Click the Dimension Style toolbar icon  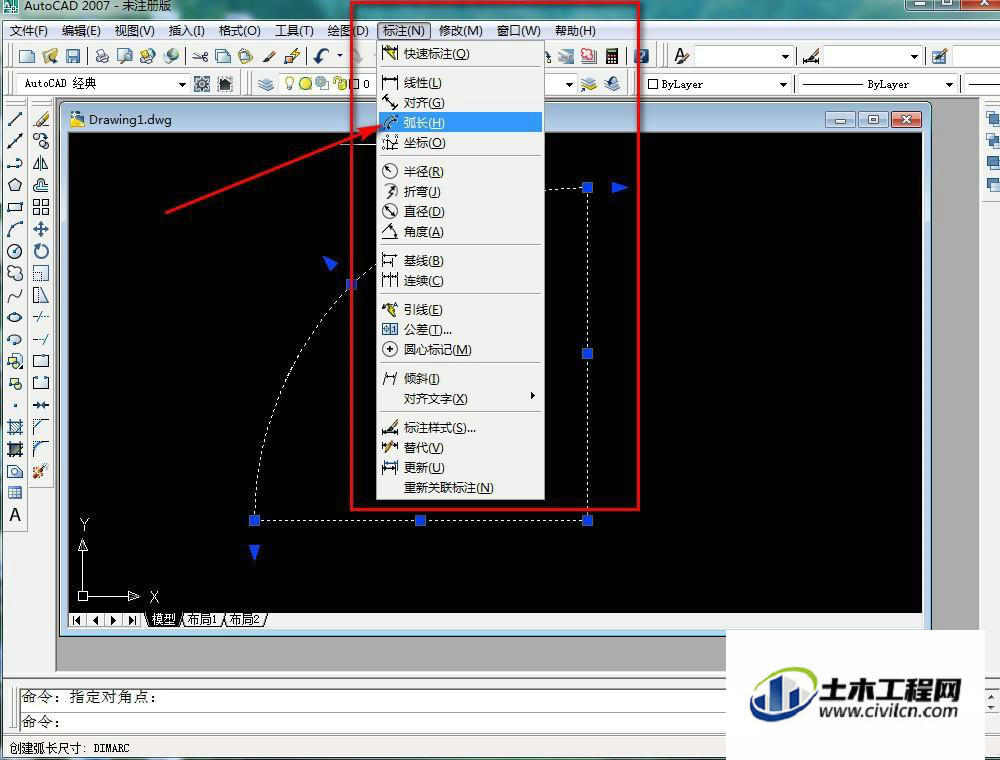pyautogui.click(x=811, y=56)
